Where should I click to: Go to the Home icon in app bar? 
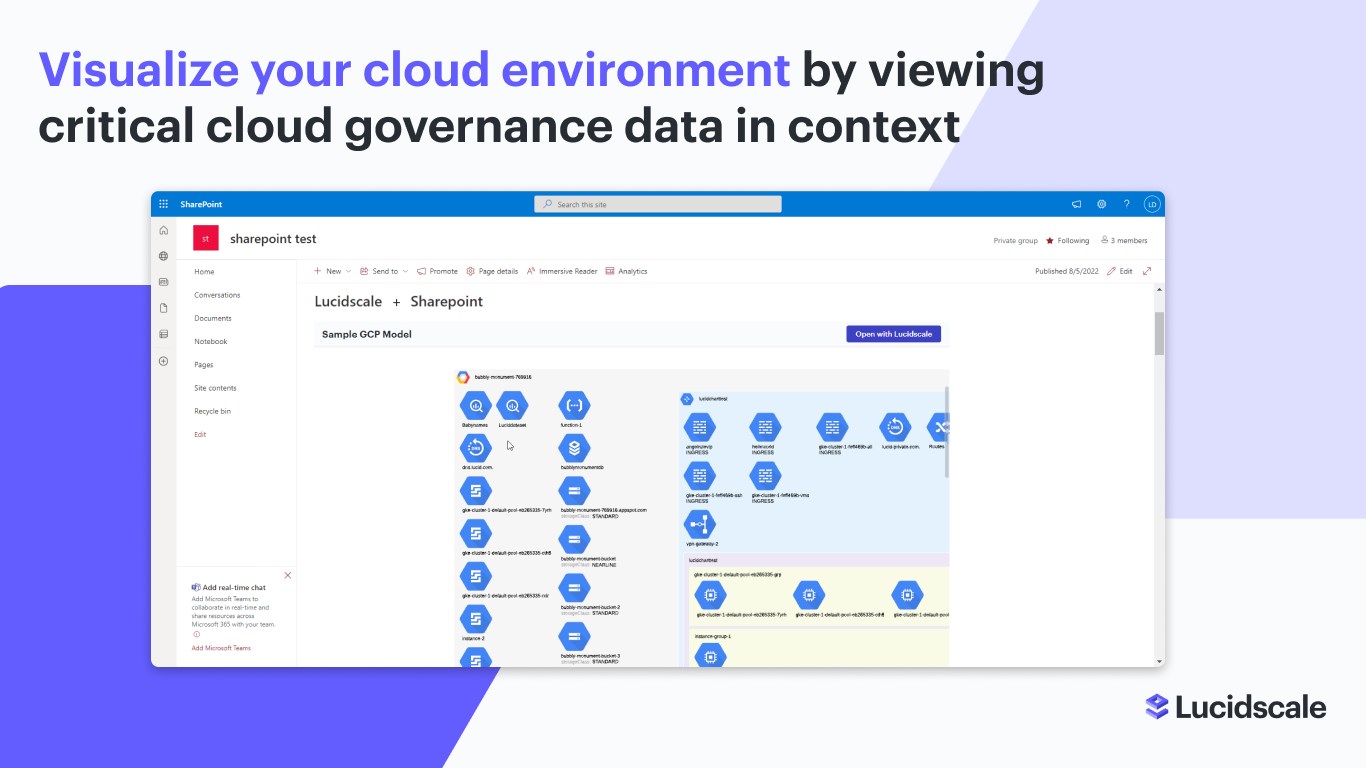(164, 230)
